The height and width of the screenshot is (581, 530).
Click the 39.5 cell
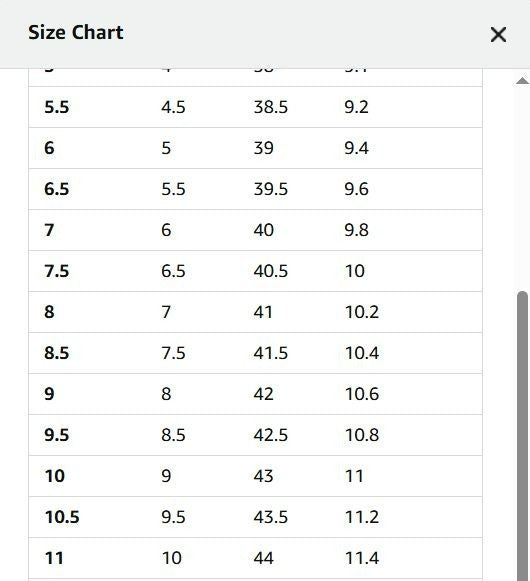pos(271,189)
